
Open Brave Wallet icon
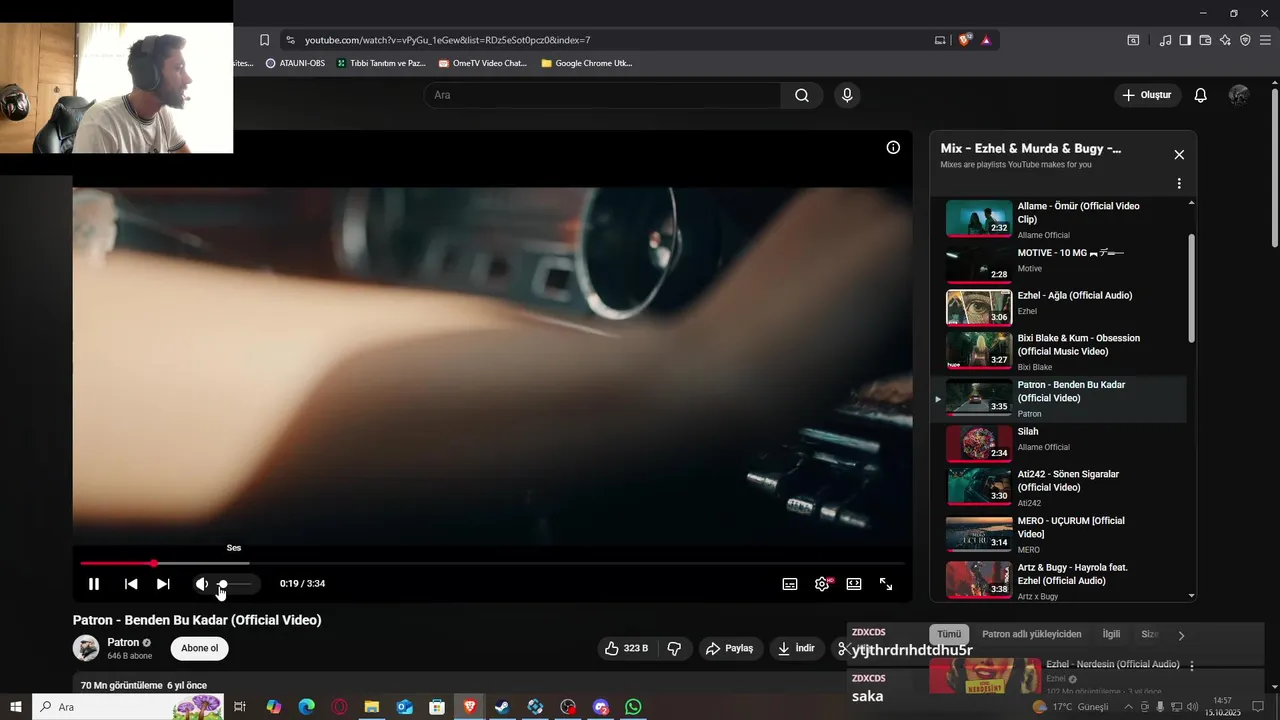point(1205,40)
